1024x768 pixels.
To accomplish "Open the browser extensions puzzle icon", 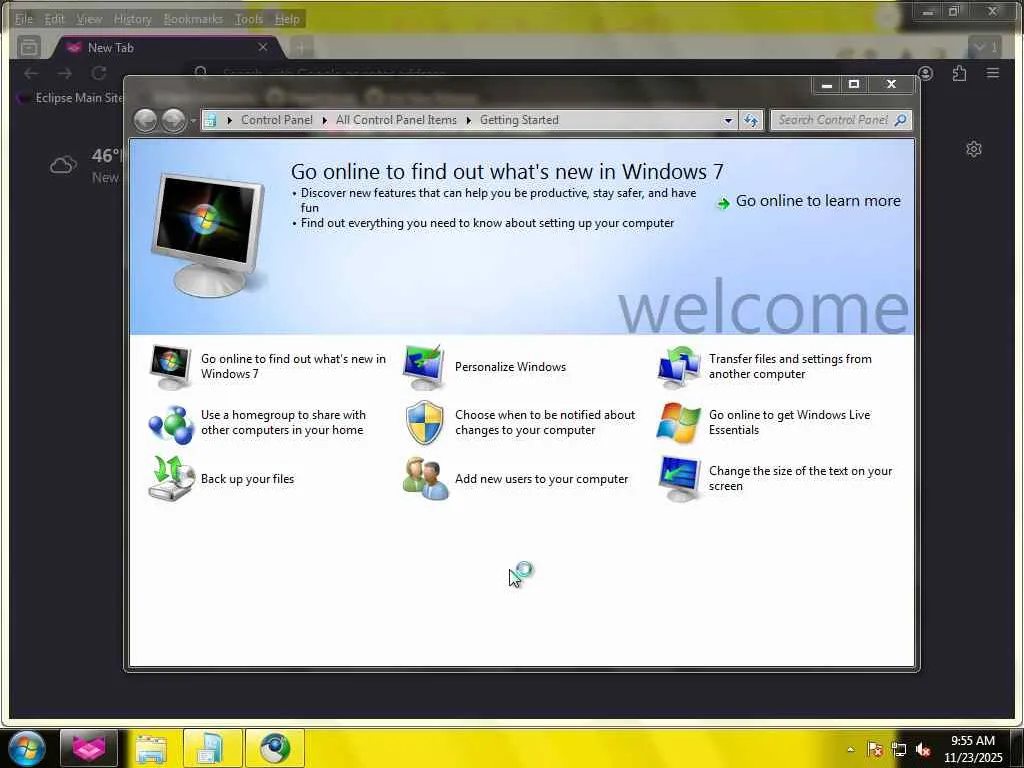I will tap(959, 73).
